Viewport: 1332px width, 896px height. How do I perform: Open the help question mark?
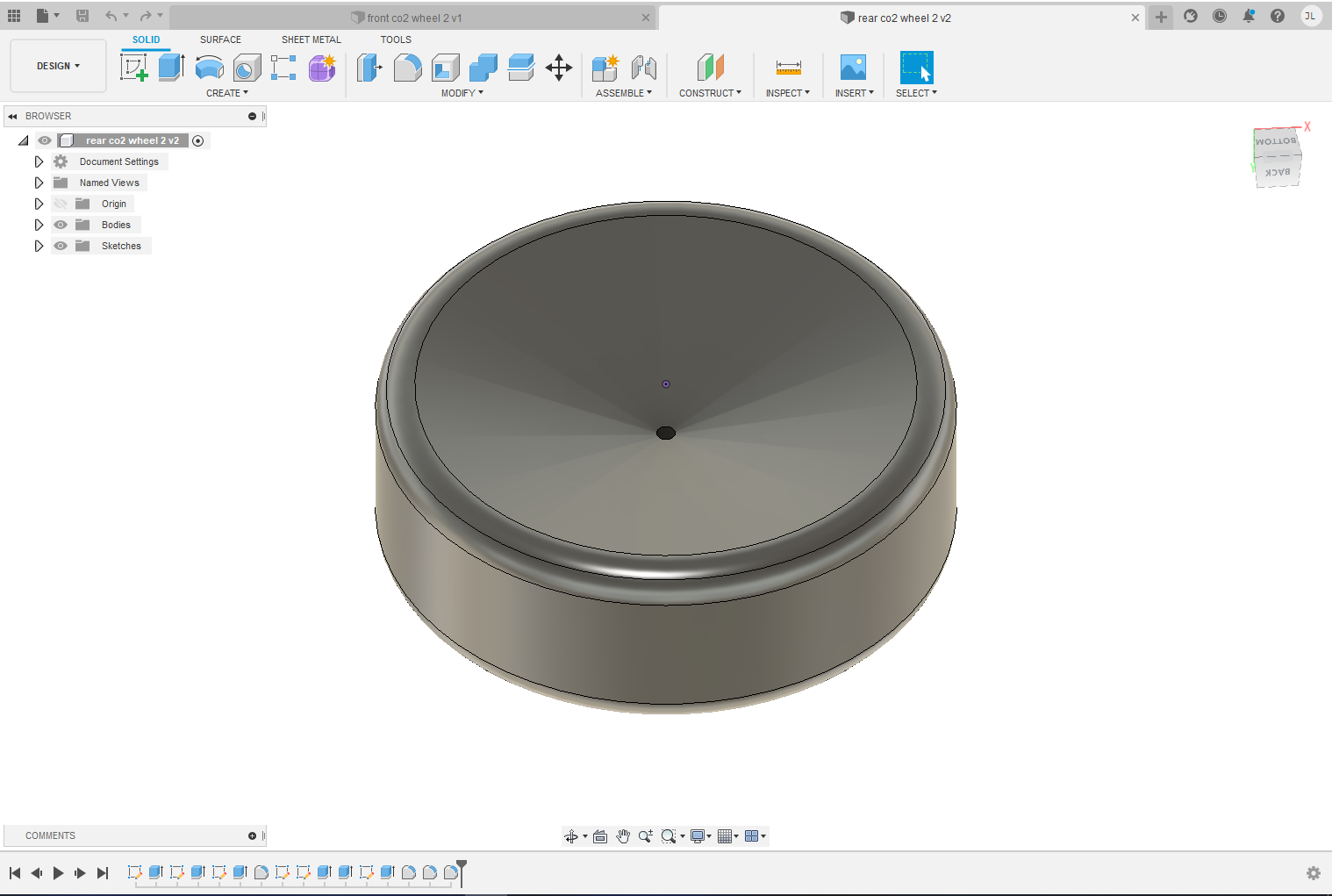pos(1278,16)
